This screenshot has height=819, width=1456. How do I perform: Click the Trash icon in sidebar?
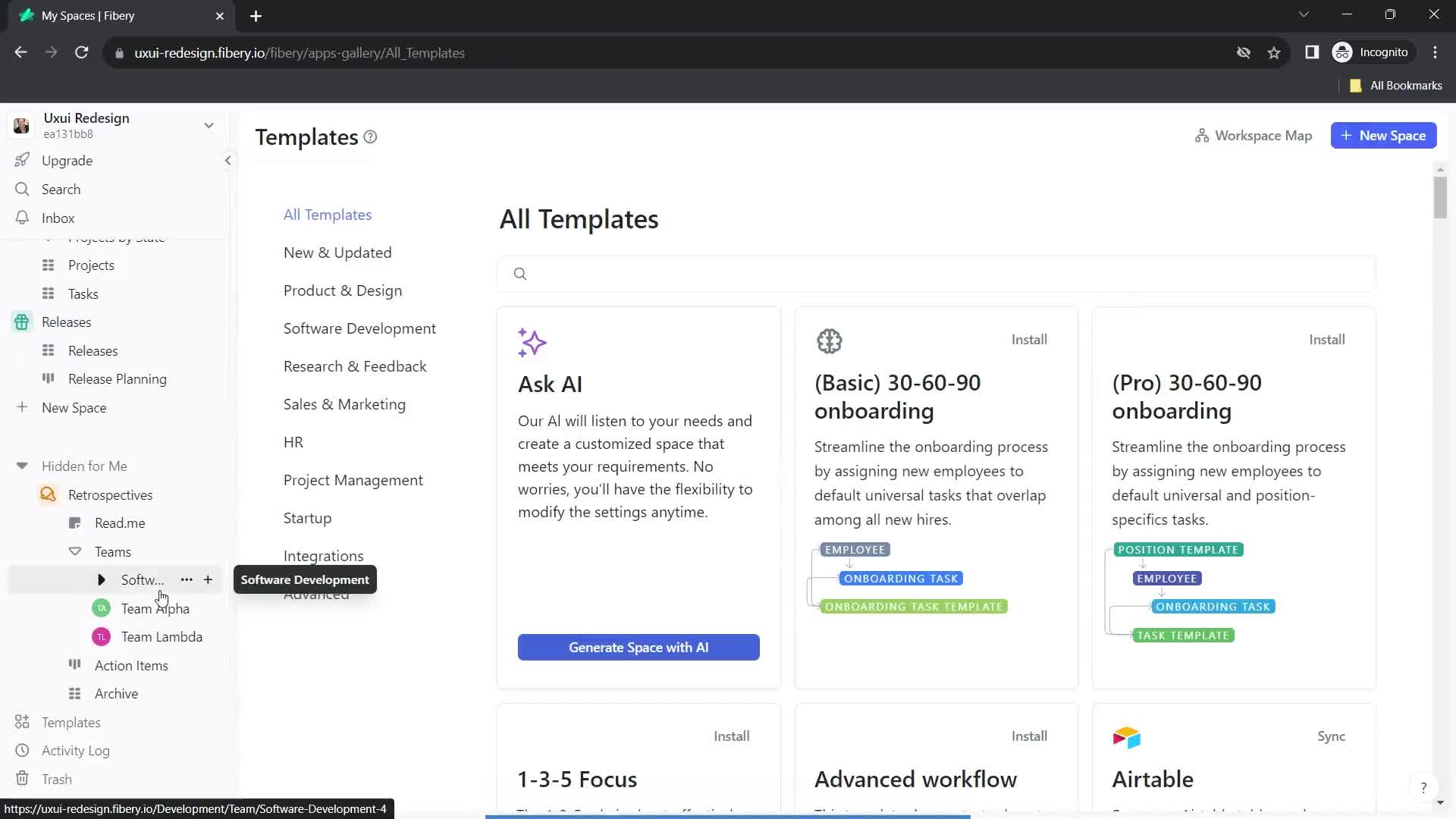click(22, 778)
